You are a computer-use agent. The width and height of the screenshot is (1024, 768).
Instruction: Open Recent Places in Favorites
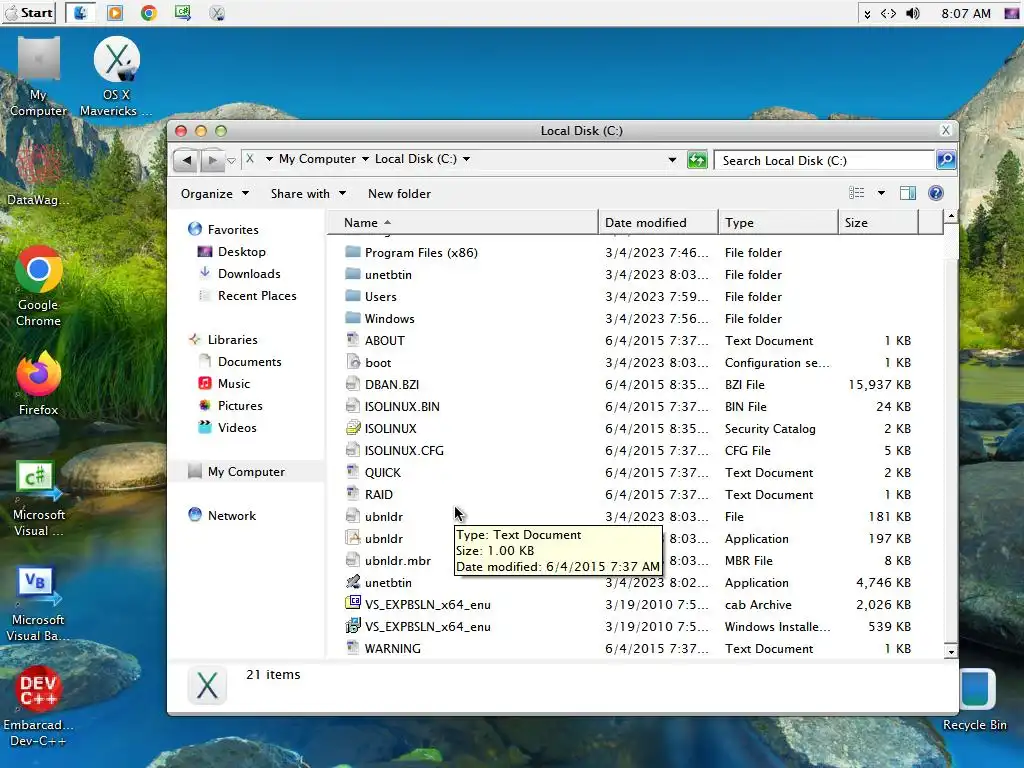[x=257, y=296]
